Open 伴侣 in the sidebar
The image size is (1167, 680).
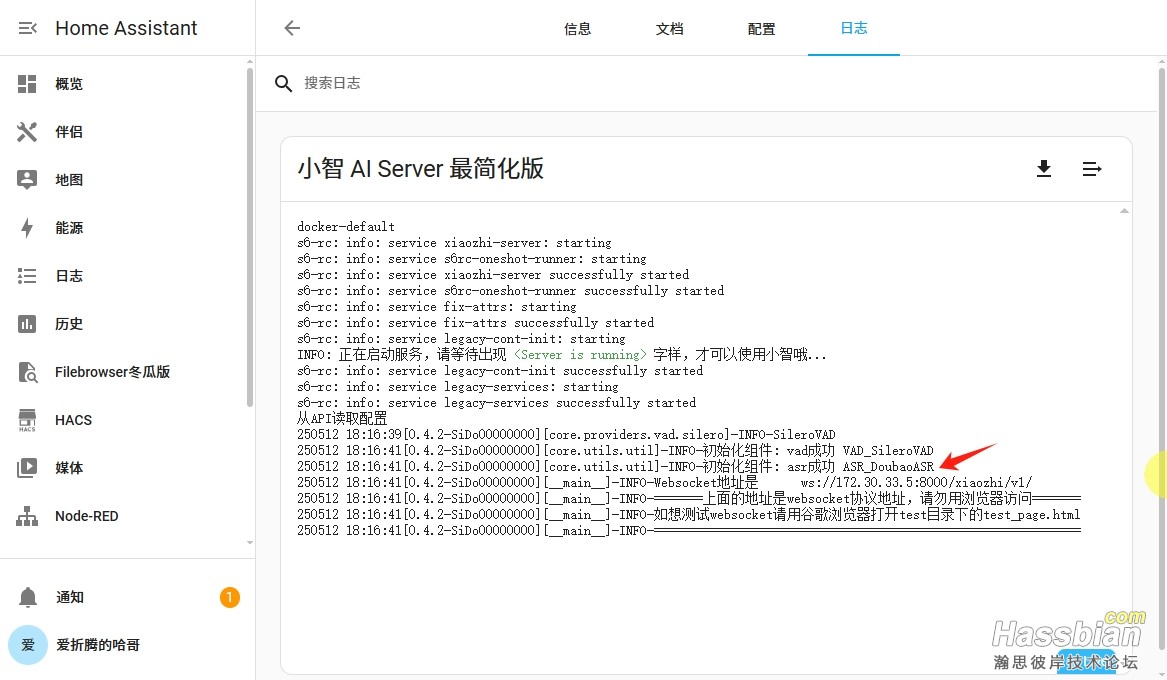pyautogui.click(x=124, y=132)
